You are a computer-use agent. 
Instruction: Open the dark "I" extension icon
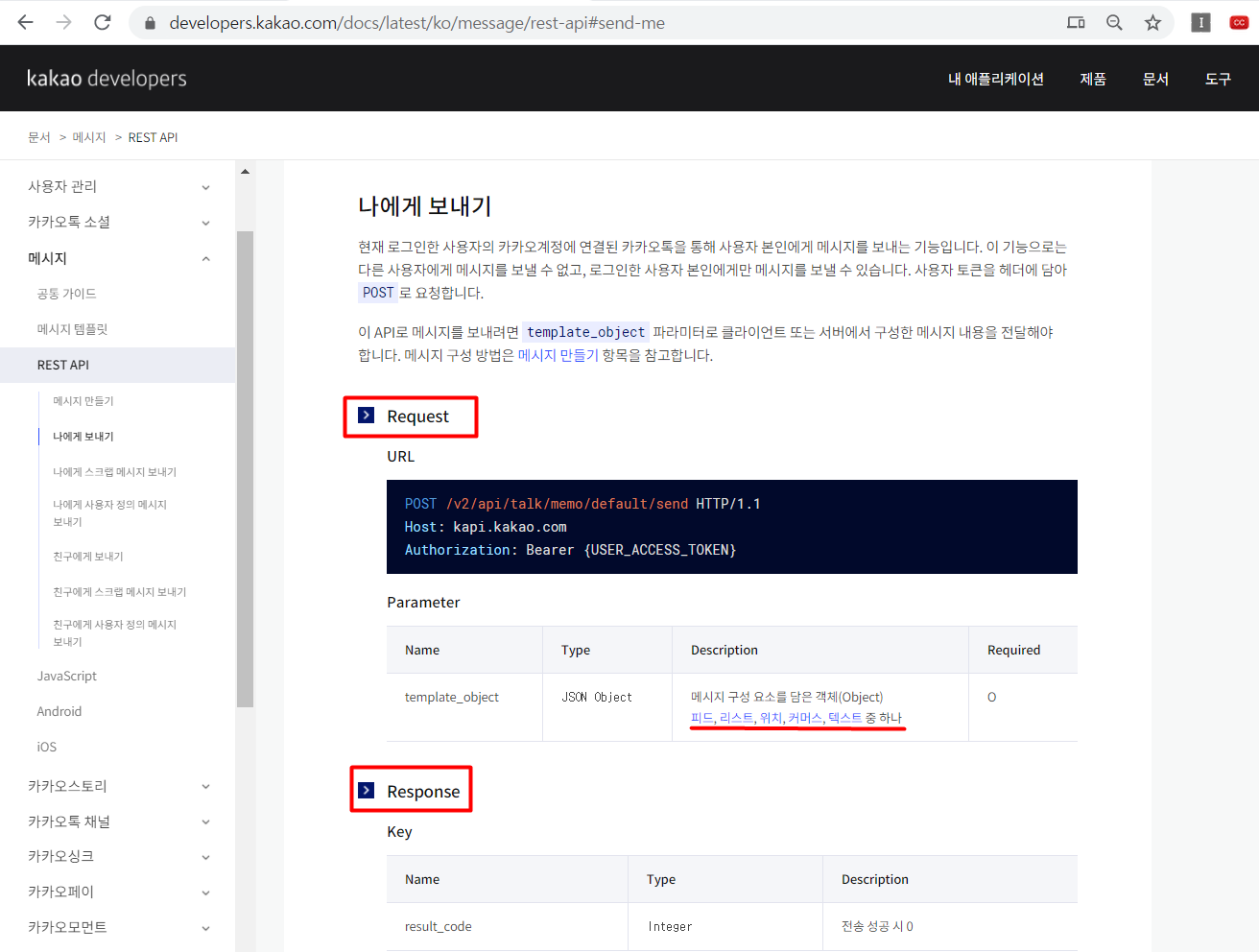coord(1200,22)
